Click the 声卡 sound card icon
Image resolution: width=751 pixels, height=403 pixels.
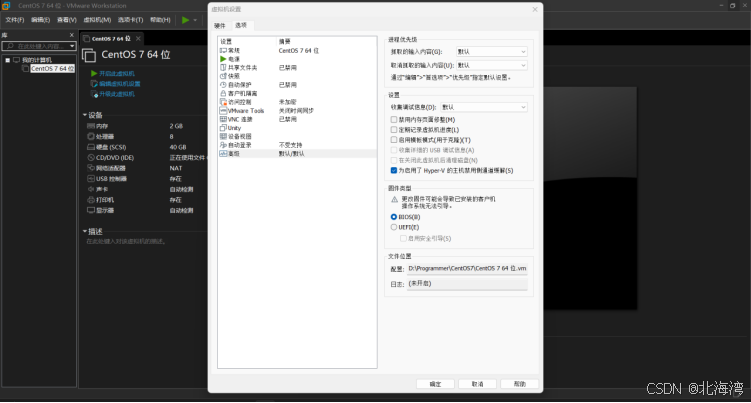[x=91, y=189]
